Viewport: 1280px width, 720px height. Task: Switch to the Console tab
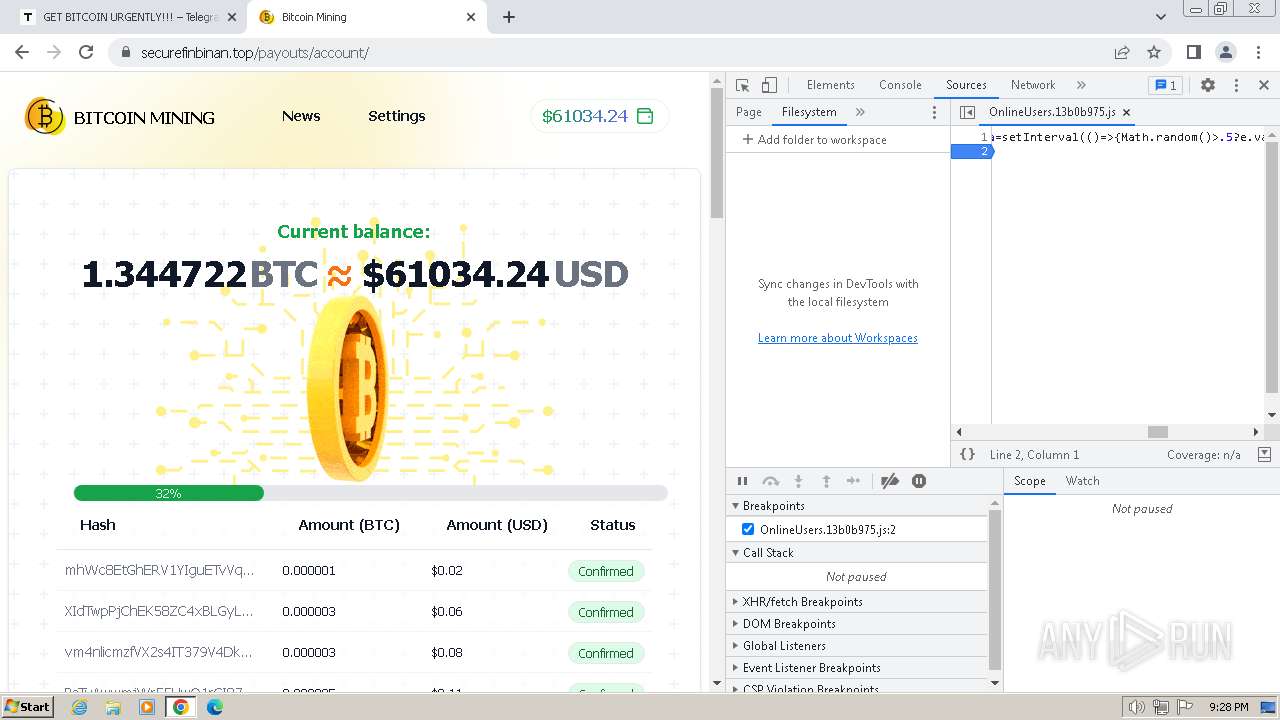(x=900, y=85)
